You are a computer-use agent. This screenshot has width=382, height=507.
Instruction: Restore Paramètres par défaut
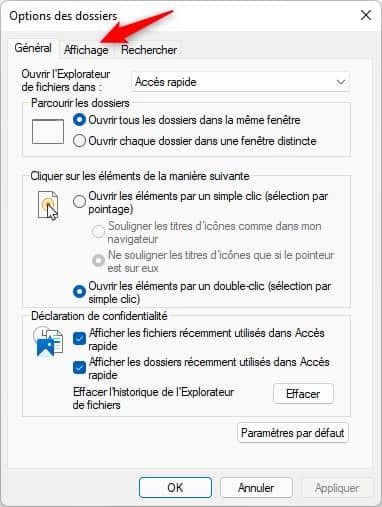293,433
